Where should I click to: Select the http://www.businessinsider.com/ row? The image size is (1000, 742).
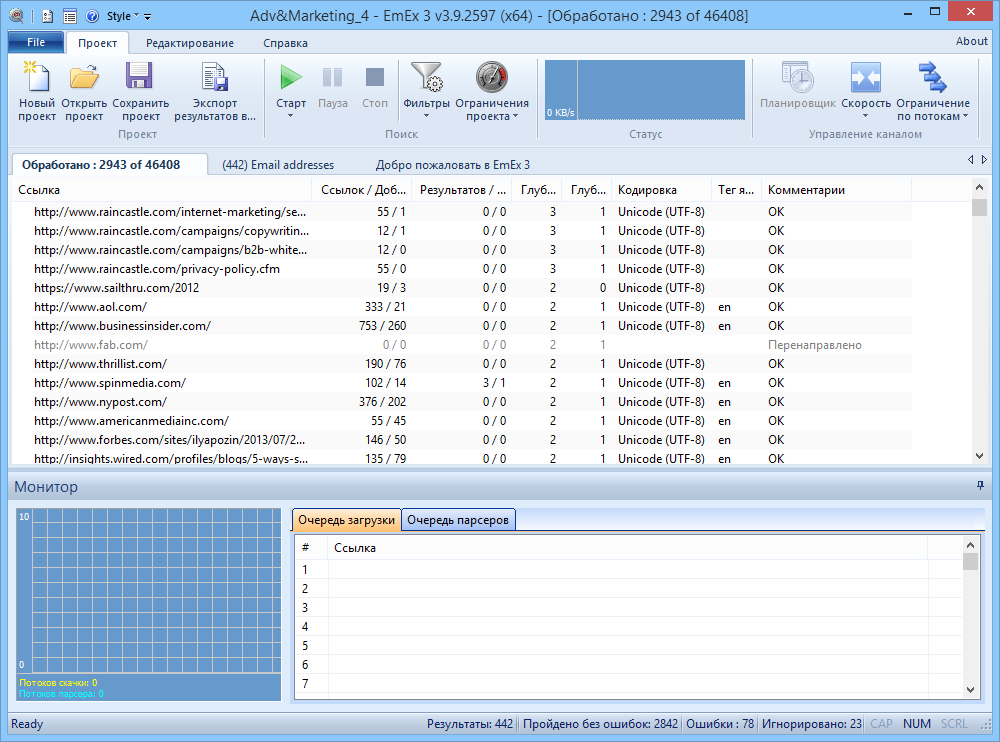tap(462, 326)
